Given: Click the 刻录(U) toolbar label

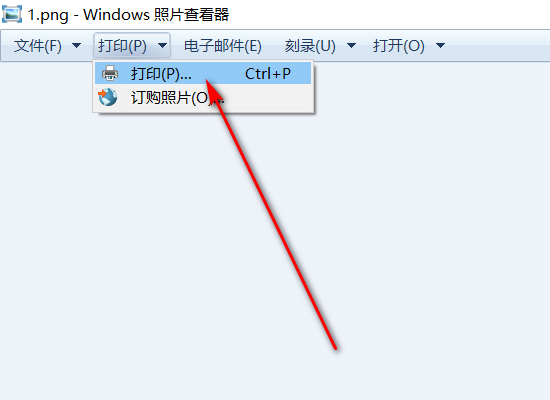Looking at the screenshot, I should tap(310, 46).
